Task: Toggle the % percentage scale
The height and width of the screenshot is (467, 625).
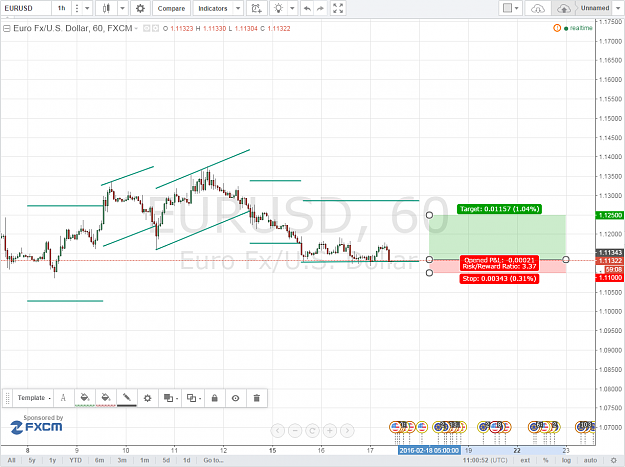Action: [x=546, y=460]
